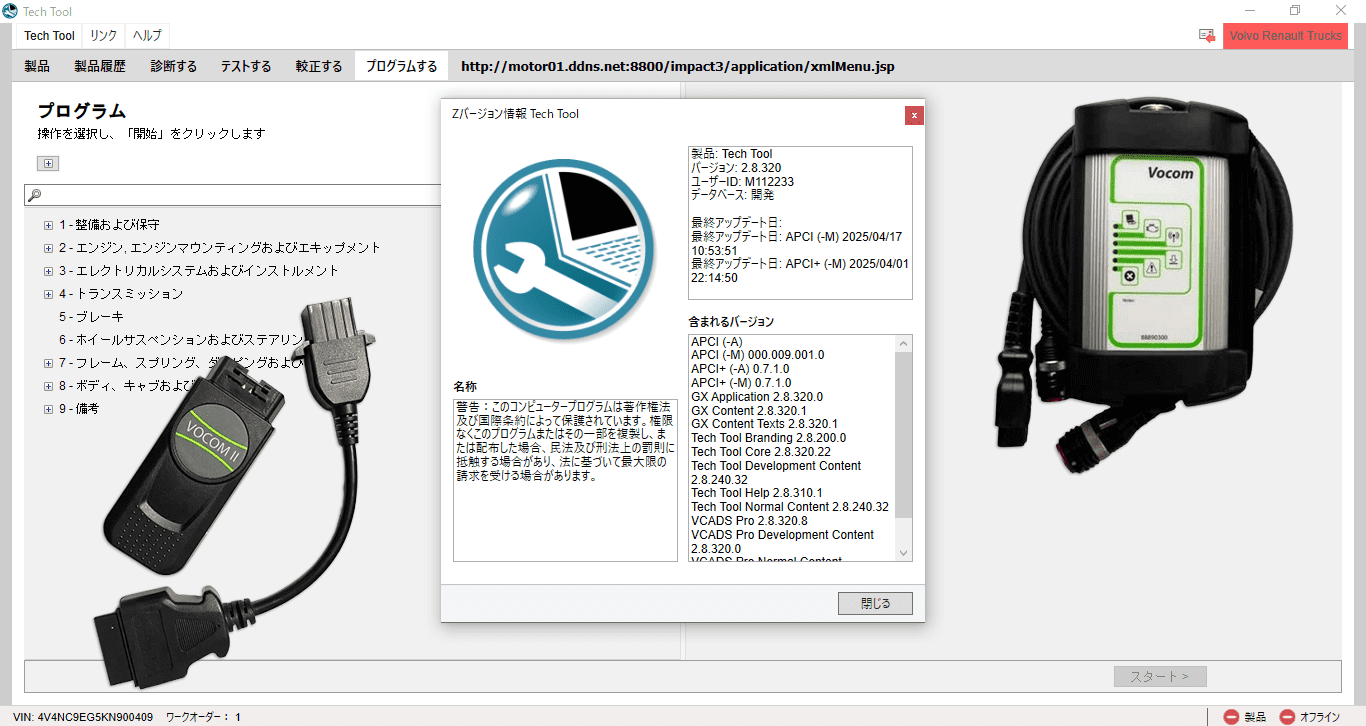1366x726 pixels.
Task: Select the GX Application 2.8.320.0 entry
Action: [756, 397]
